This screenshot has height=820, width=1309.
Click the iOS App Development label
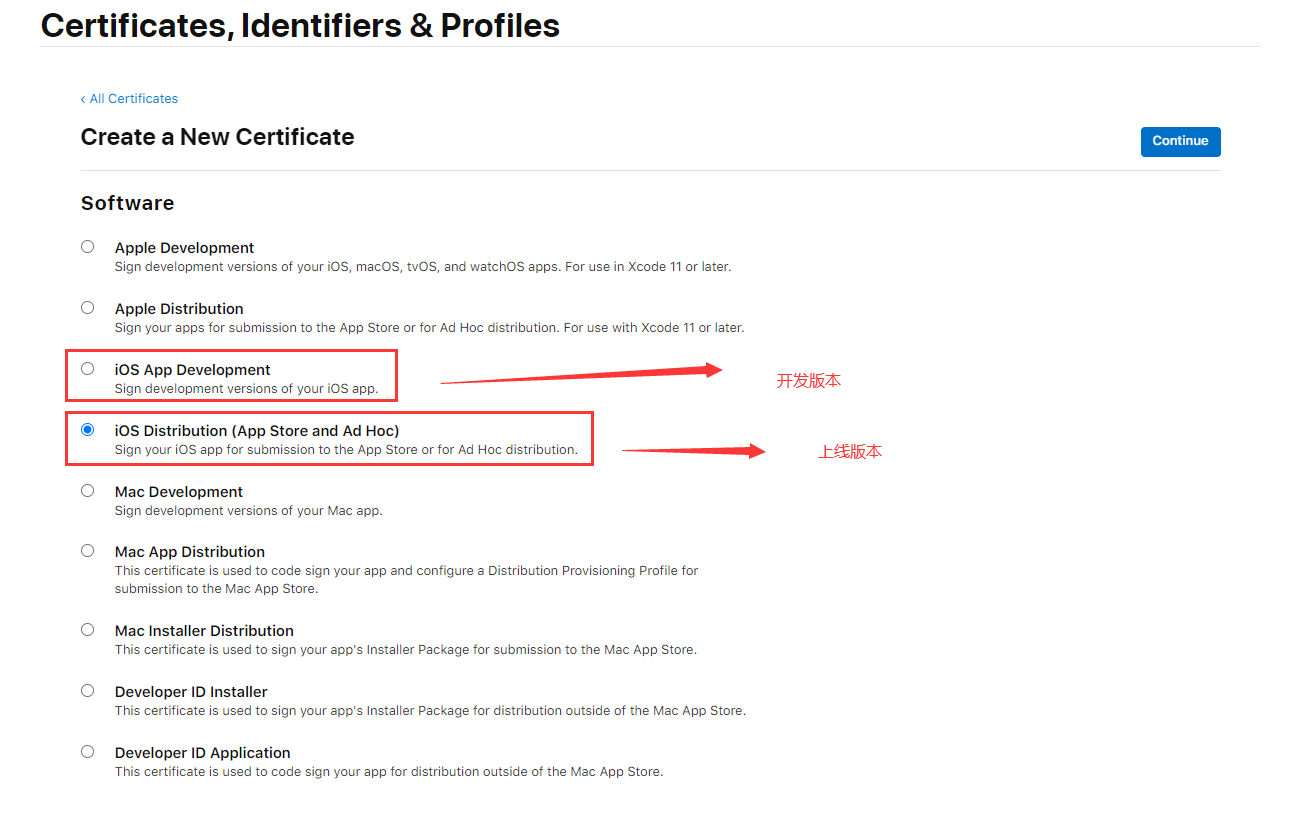pyautogui.click(x=192, y=370)
